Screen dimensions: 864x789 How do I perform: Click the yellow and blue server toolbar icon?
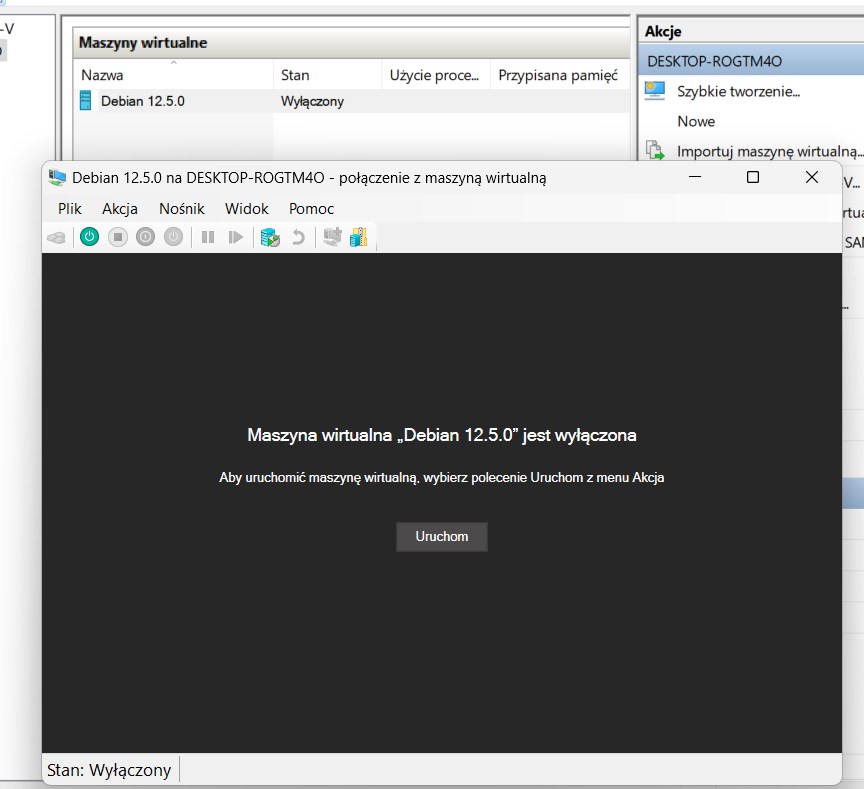pyautogui.click(x=358, y=237)
